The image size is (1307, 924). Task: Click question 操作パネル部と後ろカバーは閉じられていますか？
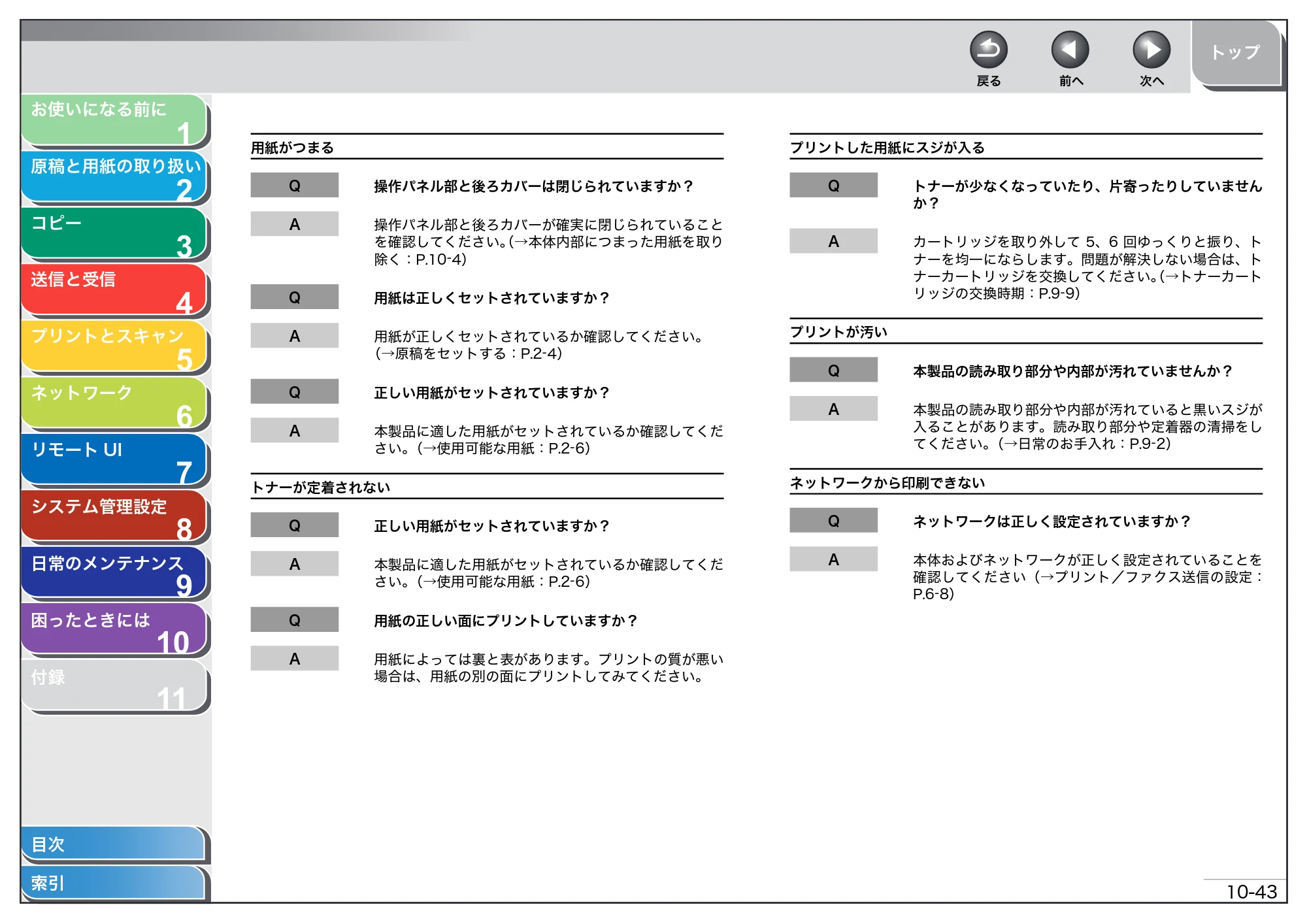(535, 186)
